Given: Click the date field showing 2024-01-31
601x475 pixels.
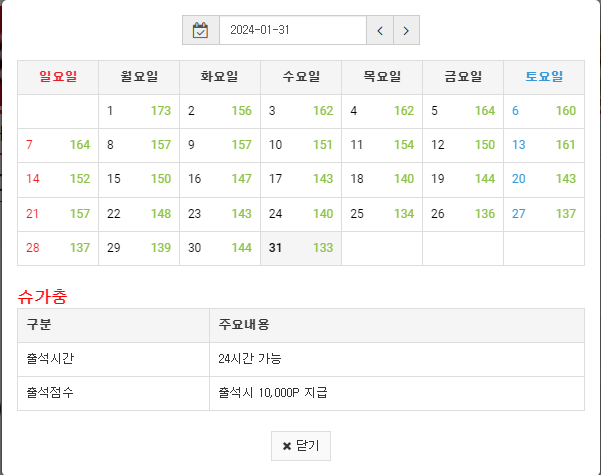Looking at the screenshot, I should pyautogui.click(x=293, y=30).
